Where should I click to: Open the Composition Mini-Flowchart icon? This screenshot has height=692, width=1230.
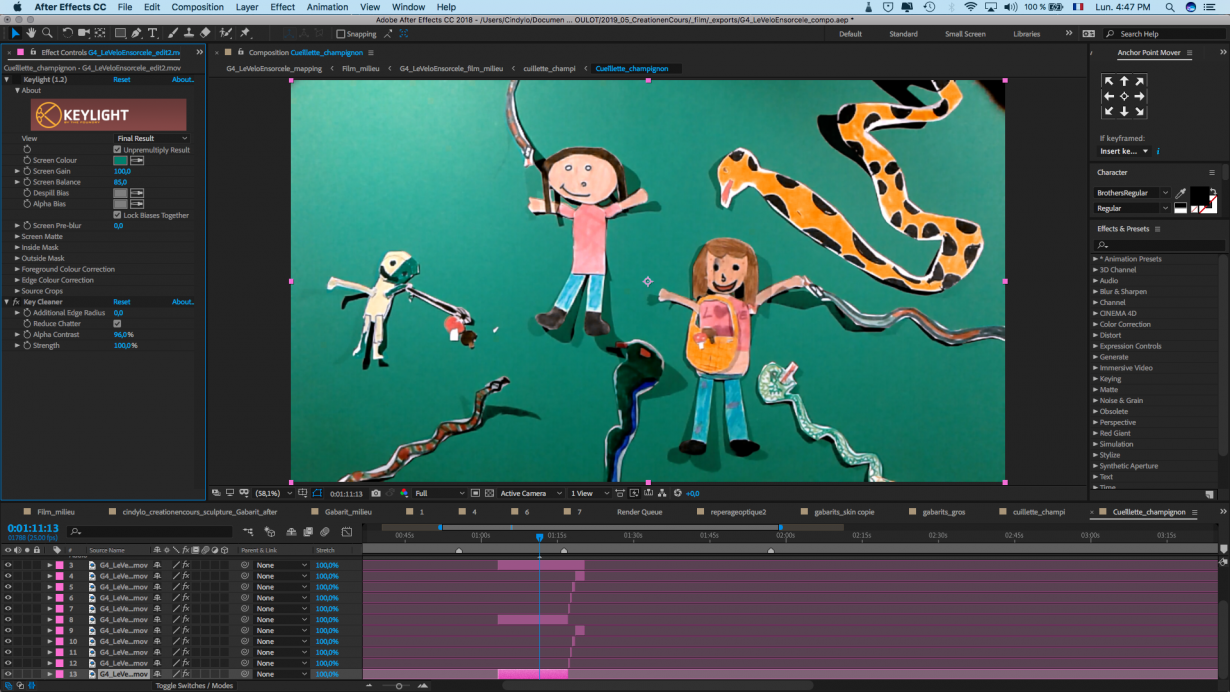(x=248, y=532)
